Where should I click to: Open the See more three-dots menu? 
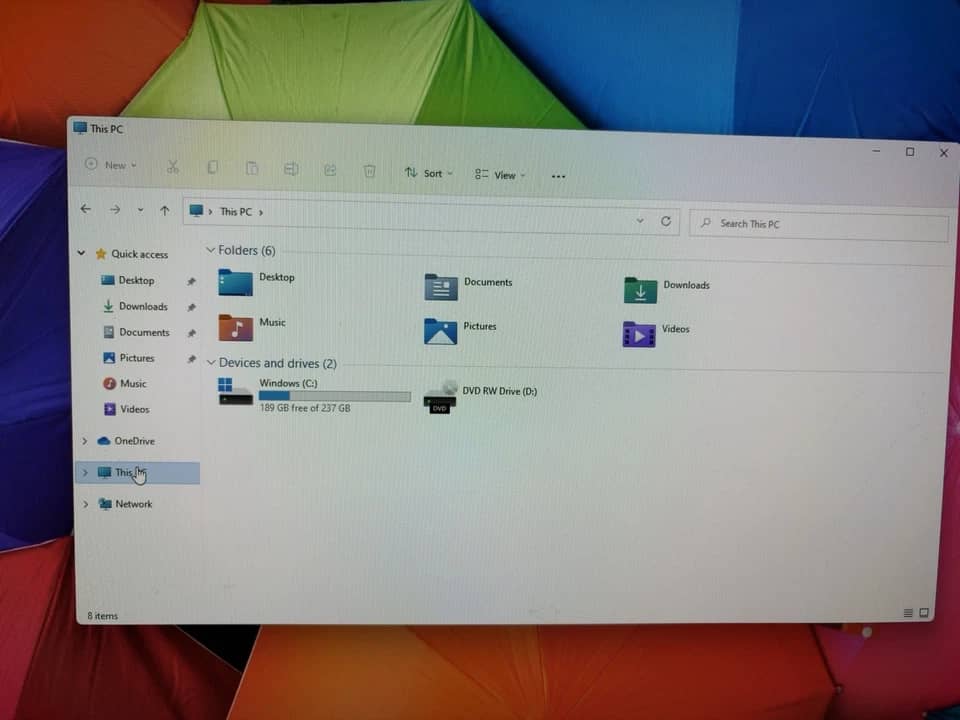[558, 176]
